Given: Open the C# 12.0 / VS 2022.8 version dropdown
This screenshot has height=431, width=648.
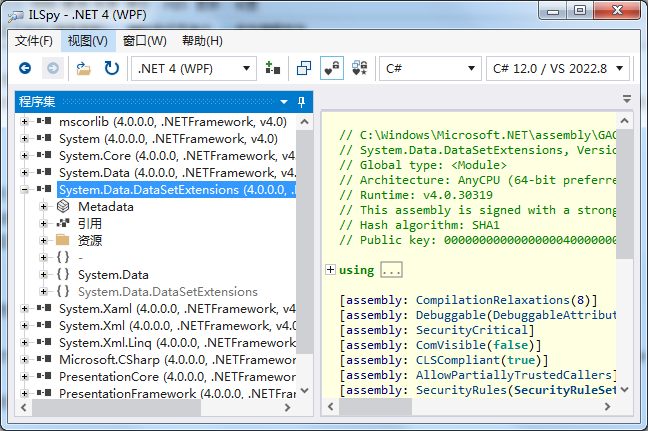Looking at the screenshot, I should point(558,68).
